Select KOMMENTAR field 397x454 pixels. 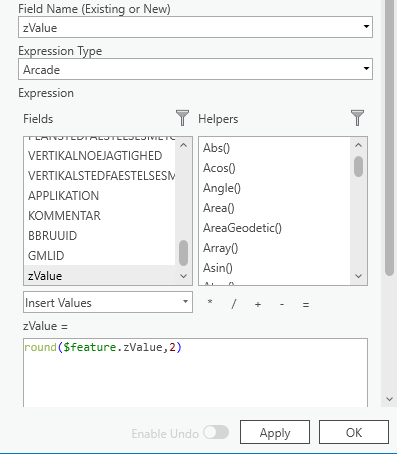coord(100,216)
